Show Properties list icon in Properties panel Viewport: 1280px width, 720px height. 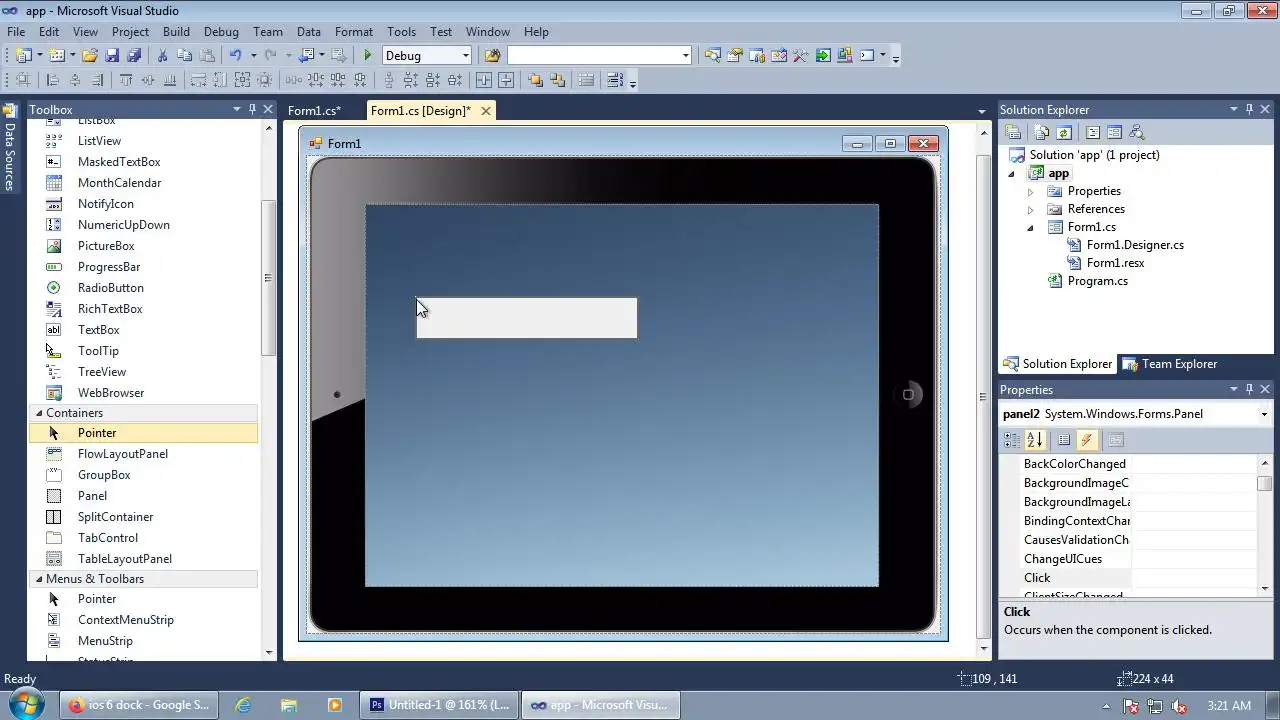[1064, 440]
